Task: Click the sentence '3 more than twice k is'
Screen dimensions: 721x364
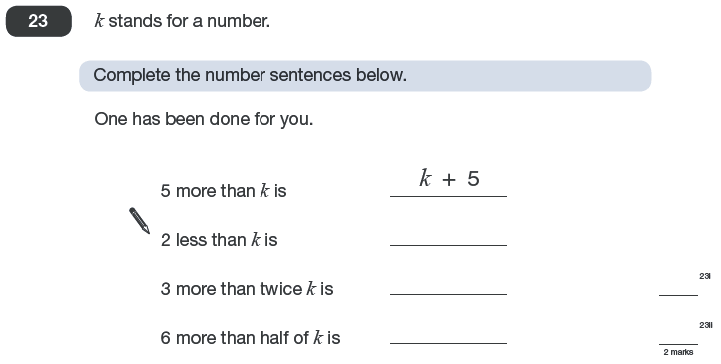Action: tap(247, 289)
